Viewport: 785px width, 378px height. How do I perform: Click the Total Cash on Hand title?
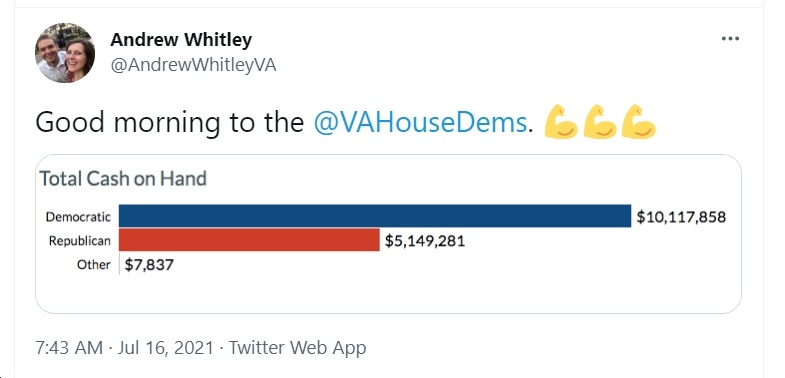(123, 179)
